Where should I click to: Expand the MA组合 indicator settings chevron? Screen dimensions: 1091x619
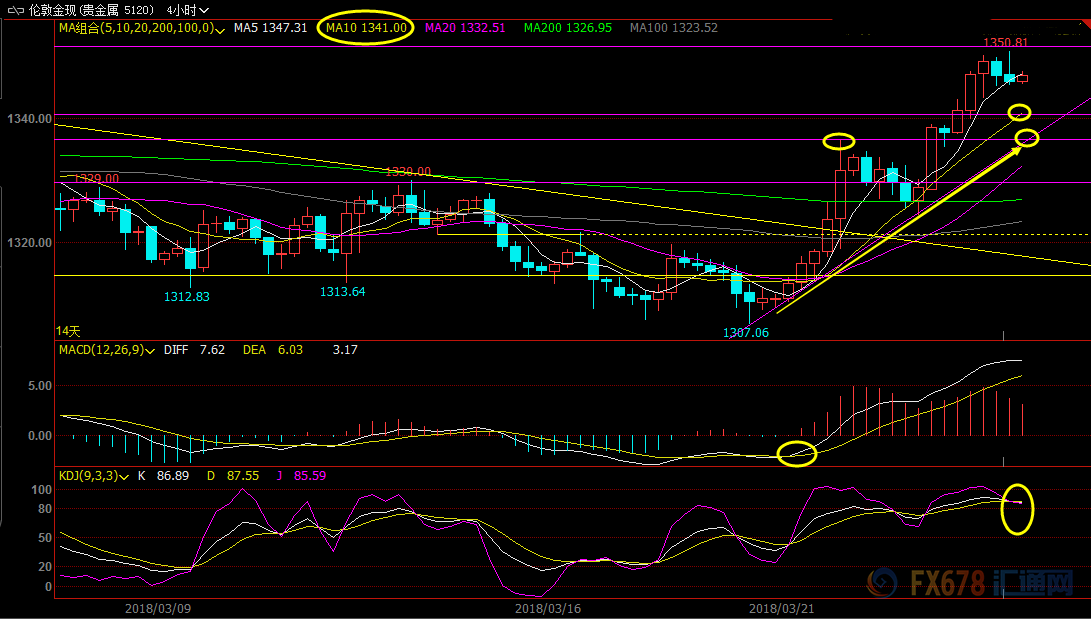coord(221,30)
